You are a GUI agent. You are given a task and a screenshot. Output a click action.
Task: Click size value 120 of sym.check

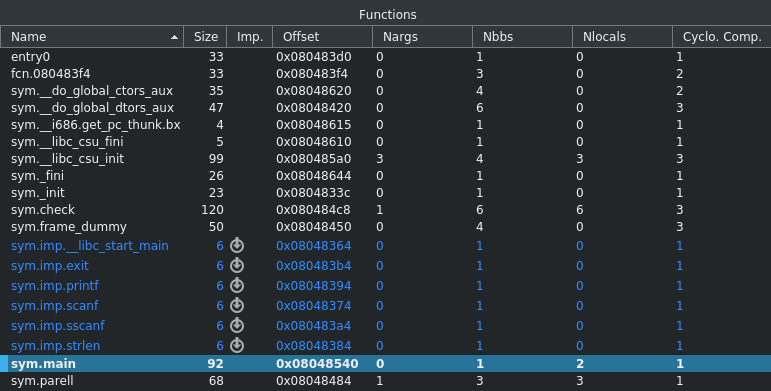212,210
